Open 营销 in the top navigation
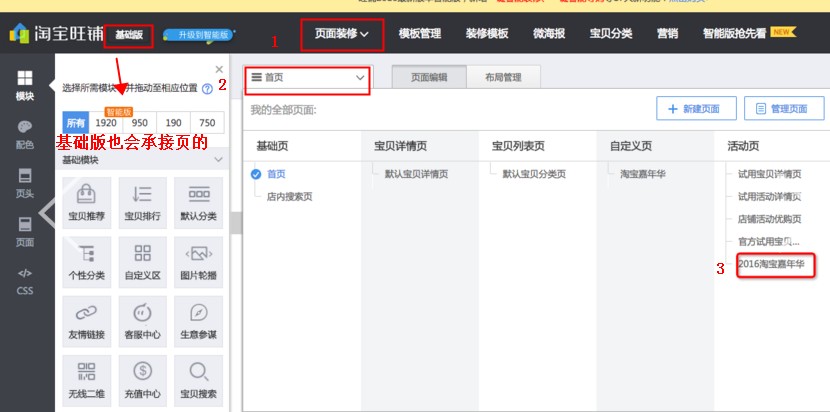The image size is (830, 412). (x=667, y=34)
